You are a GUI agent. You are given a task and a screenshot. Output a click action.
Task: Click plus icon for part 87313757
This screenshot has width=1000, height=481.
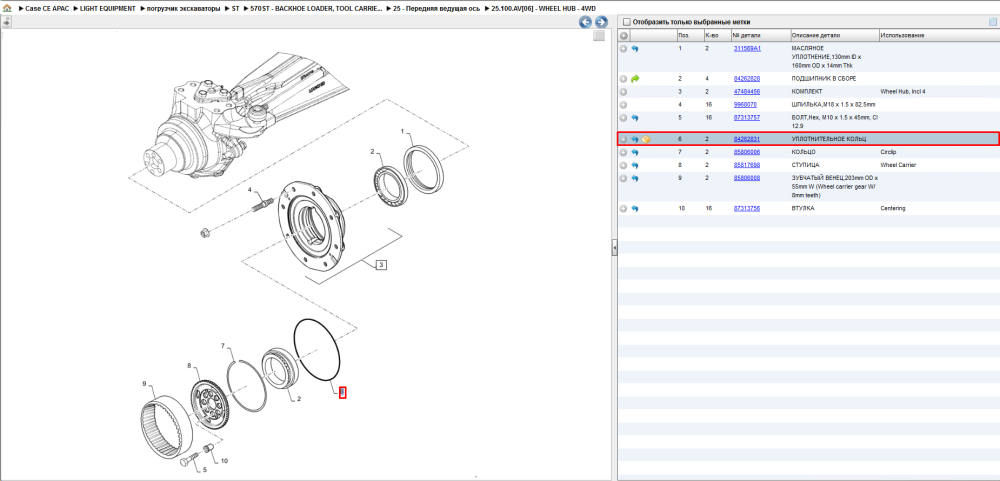tap(623, 118)
